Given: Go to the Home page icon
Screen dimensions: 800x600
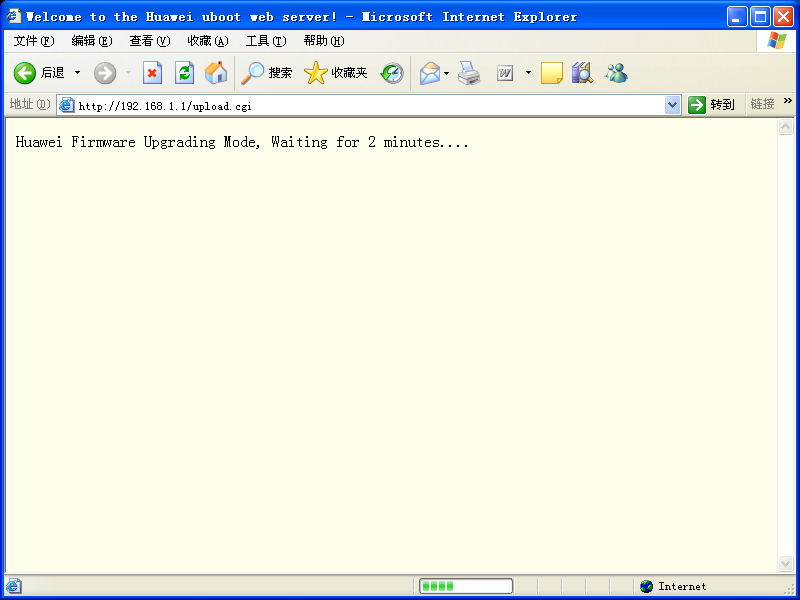Looking at the screenshot, I should [216, 73].
